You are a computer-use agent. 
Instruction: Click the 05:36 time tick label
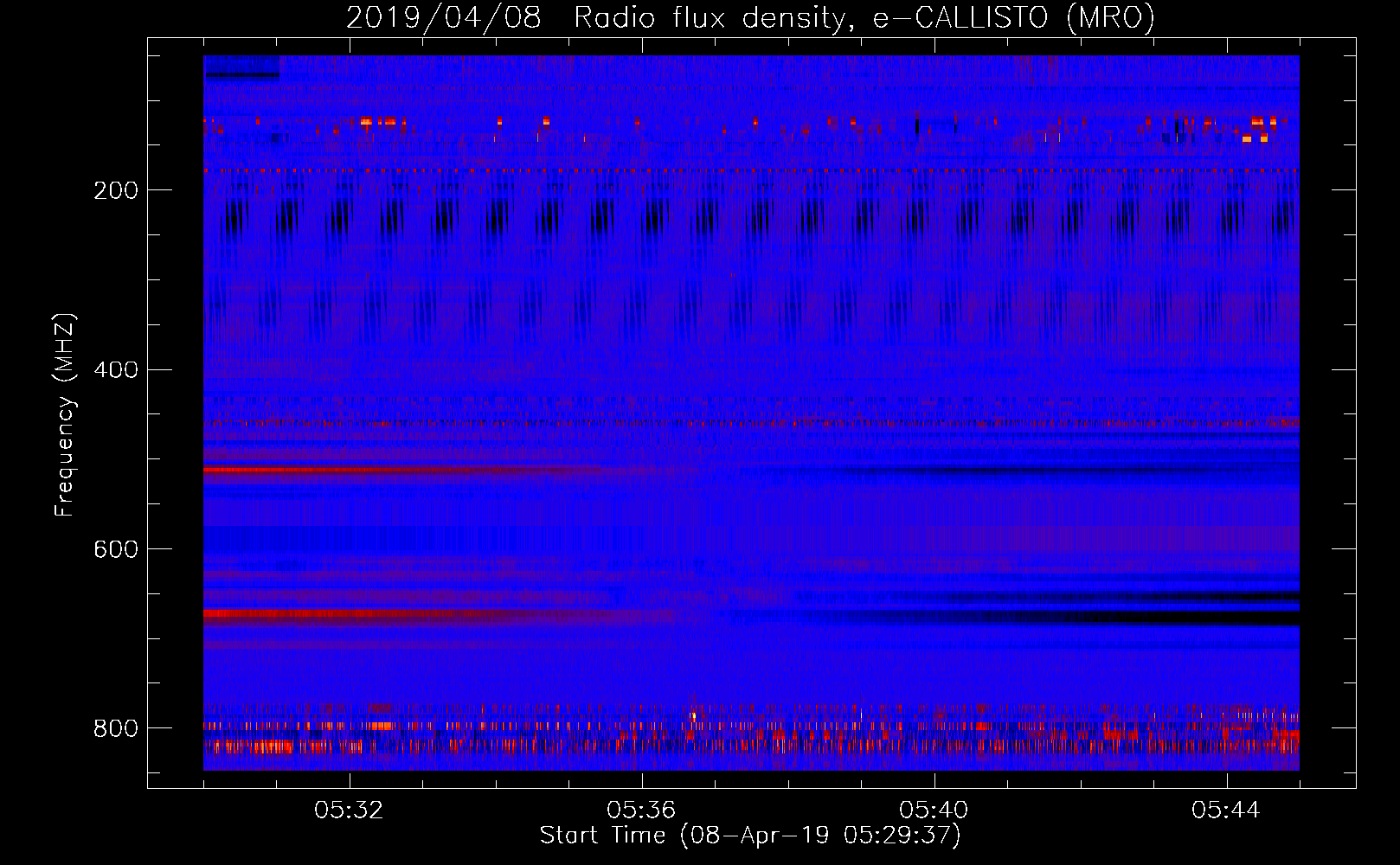point(641,811)
